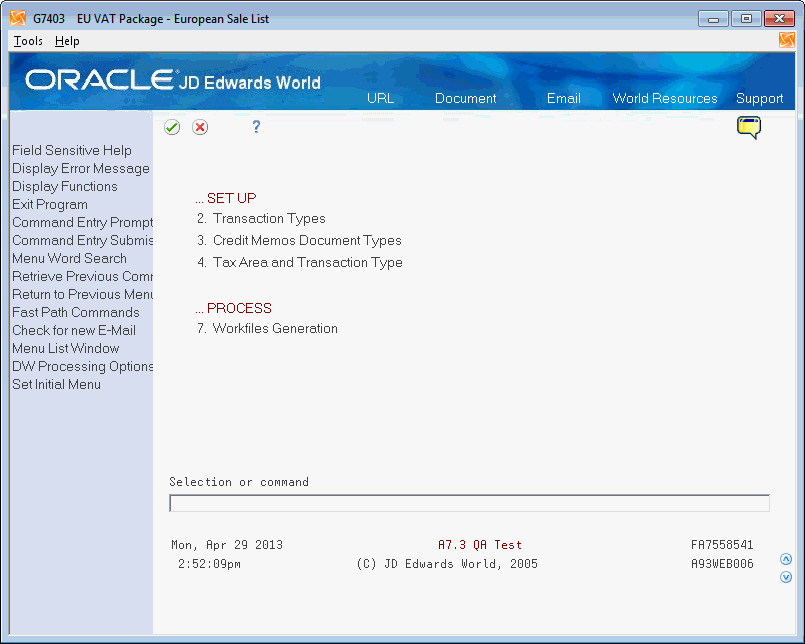The image size is (805, 644).
Task: Click the FA7558541 identifier text
Action: (722, 545)
